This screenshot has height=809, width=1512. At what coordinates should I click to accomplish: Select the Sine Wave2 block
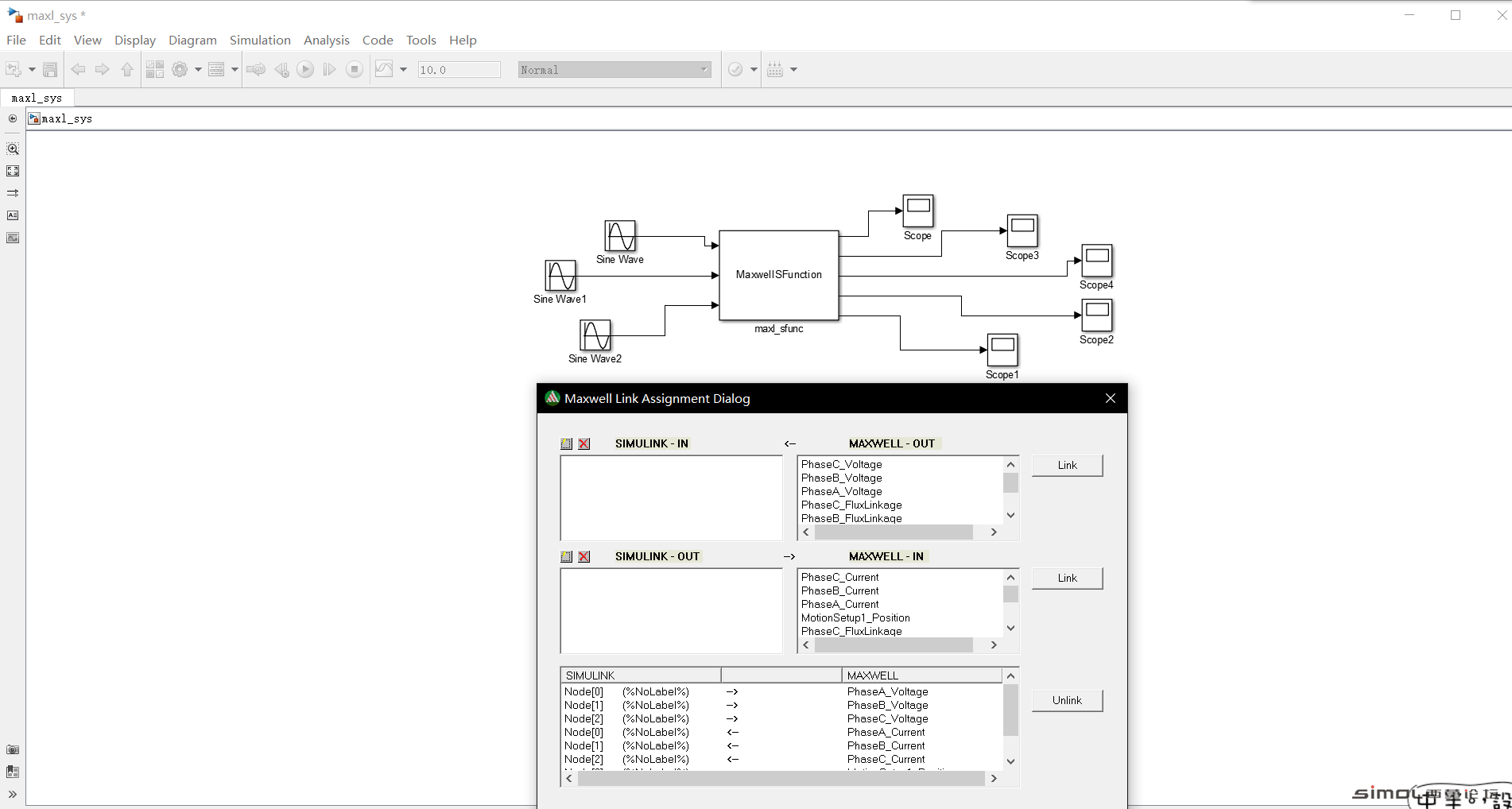tap(595, 335)
